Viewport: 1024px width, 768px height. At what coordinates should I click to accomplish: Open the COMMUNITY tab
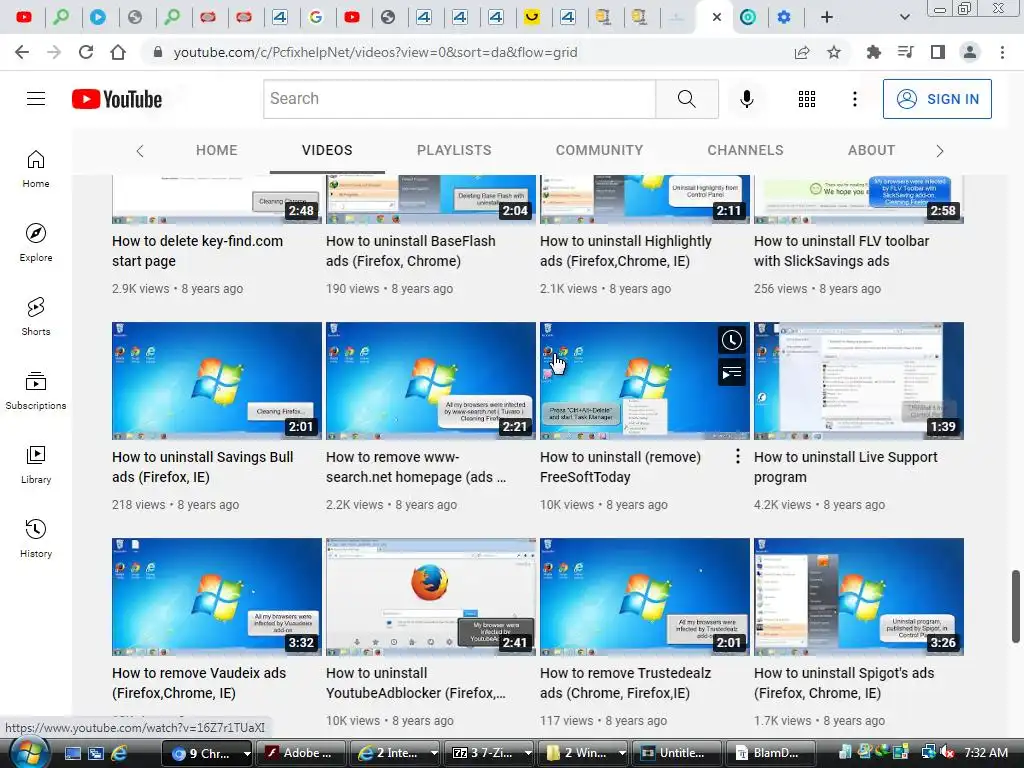[x=599, y=150]
